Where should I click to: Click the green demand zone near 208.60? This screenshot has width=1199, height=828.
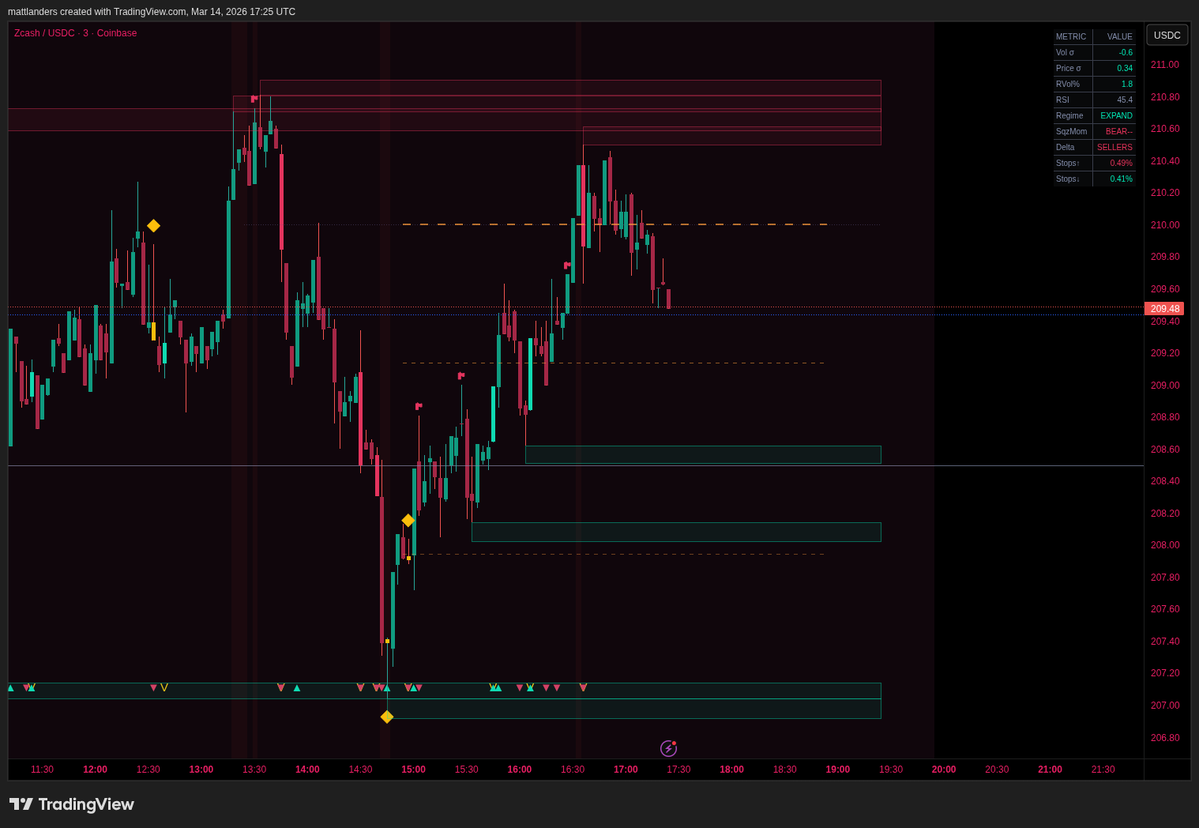click(x=703, y=454)
